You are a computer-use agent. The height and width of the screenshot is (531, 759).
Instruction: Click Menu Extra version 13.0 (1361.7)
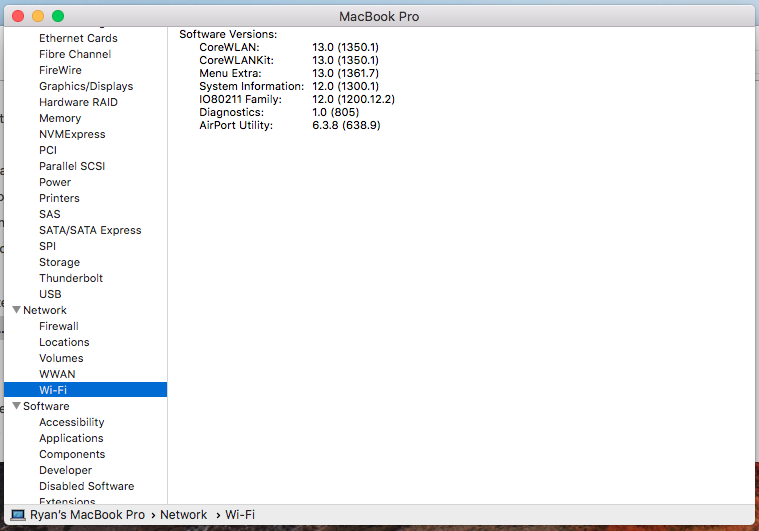346,73
